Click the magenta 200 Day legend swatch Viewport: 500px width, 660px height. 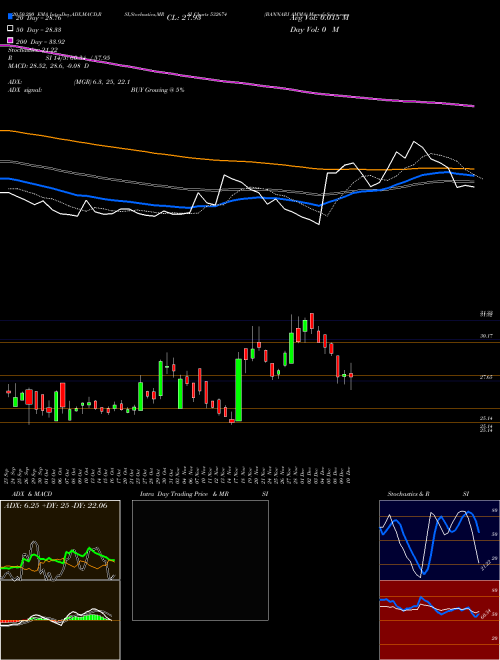10,41
